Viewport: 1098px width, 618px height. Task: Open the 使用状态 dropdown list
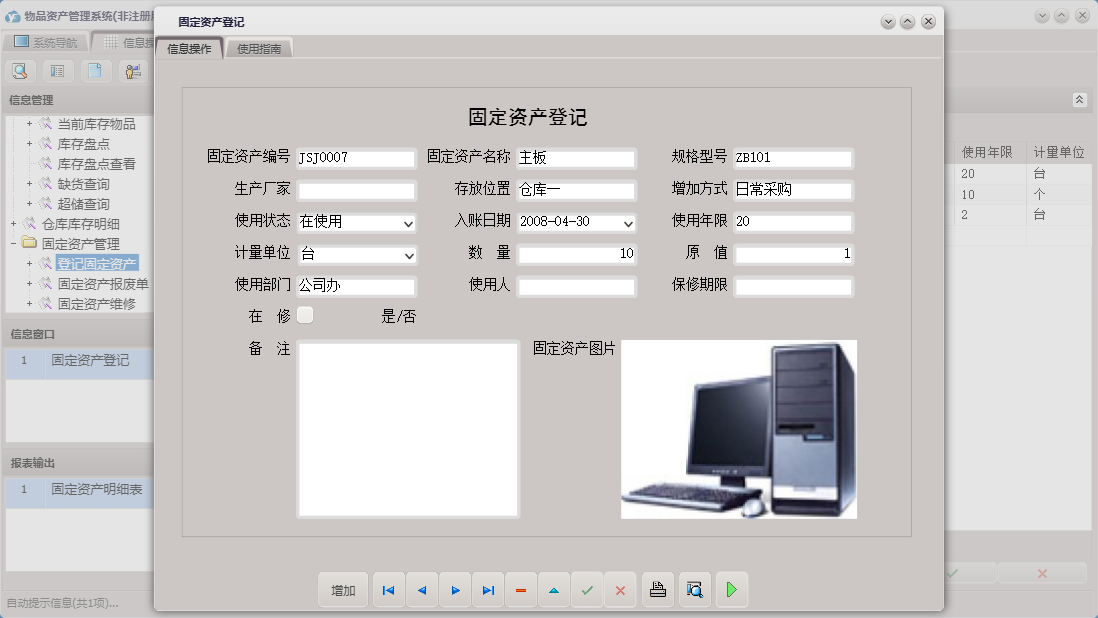click(x=407, y=222)
